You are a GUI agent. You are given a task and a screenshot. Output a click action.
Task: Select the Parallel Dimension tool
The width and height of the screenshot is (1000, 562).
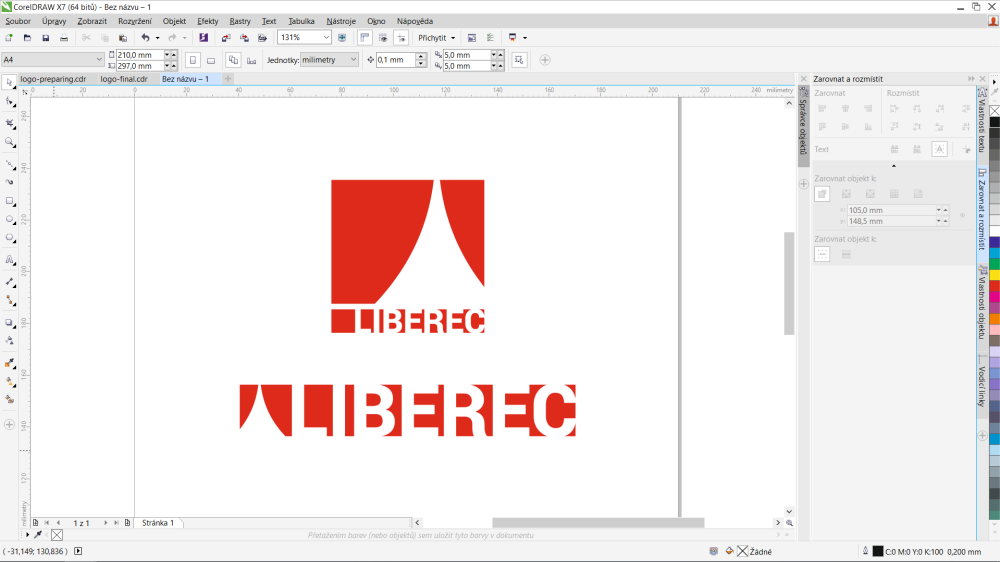[9, 281]
